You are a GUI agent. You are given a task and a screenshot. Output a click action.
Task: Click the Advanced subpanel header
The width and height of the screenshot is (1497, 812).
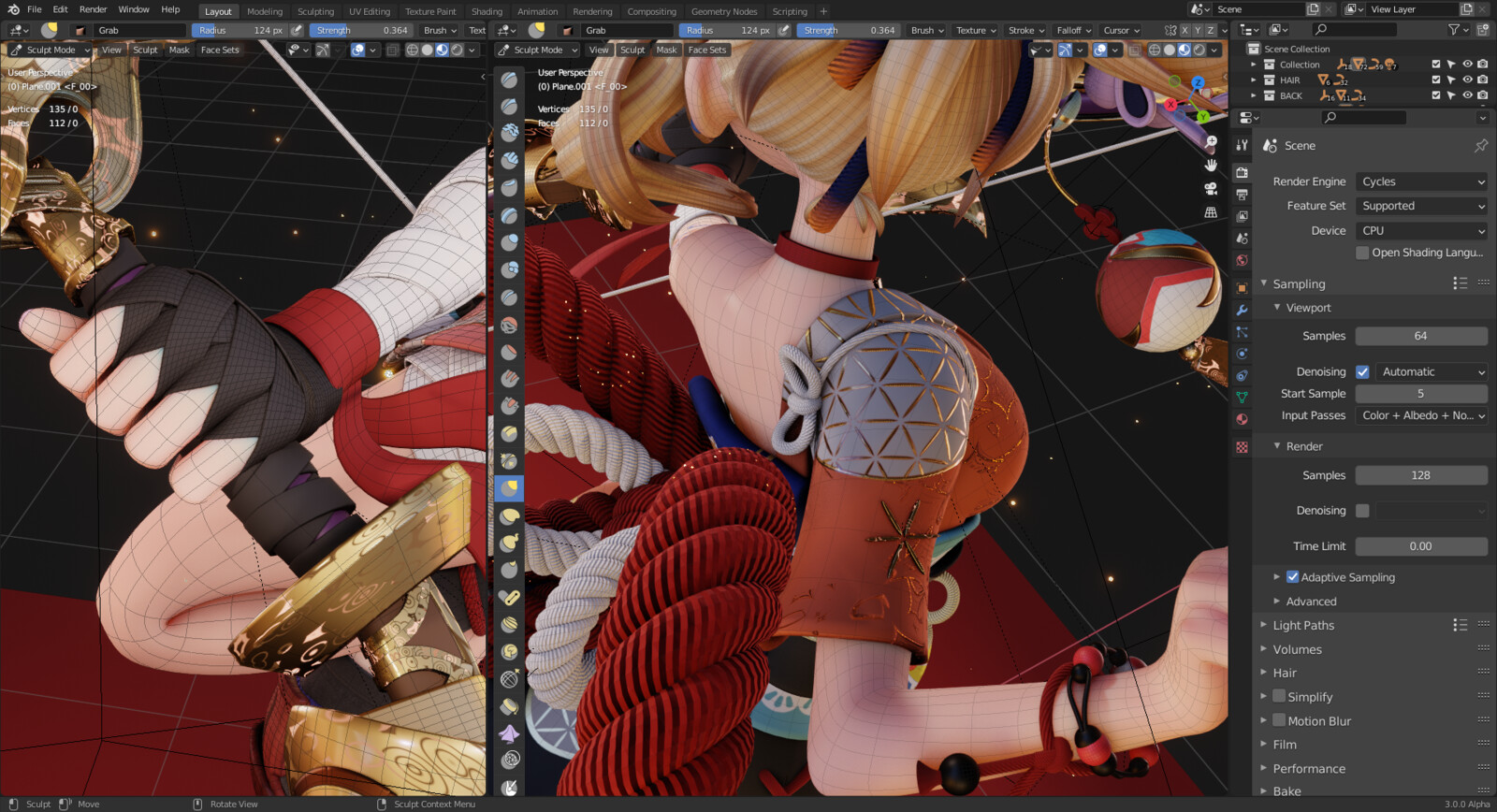click(x=1311, y=602)
